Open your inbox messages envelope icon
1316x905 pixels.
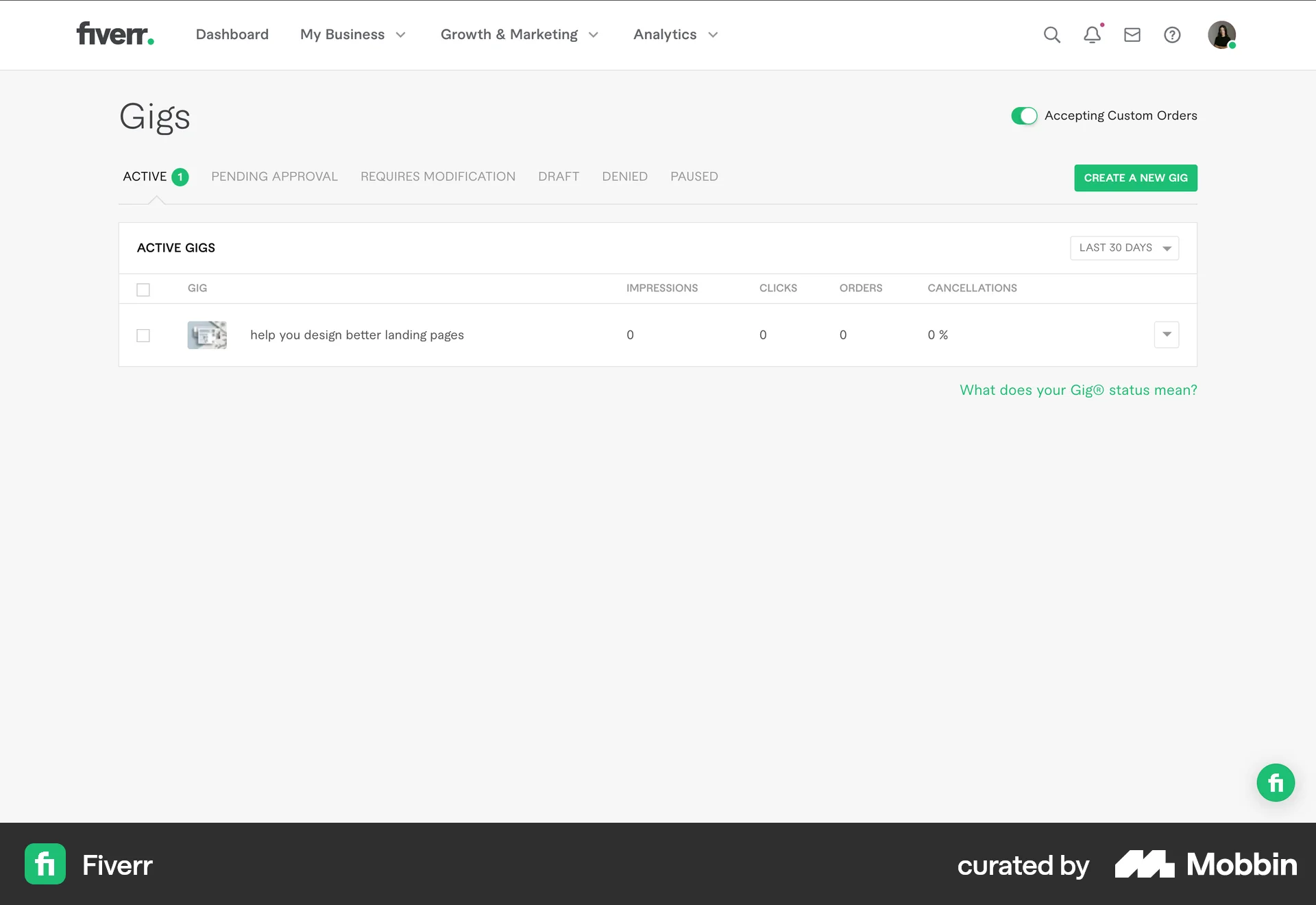tap(1132, 34)
